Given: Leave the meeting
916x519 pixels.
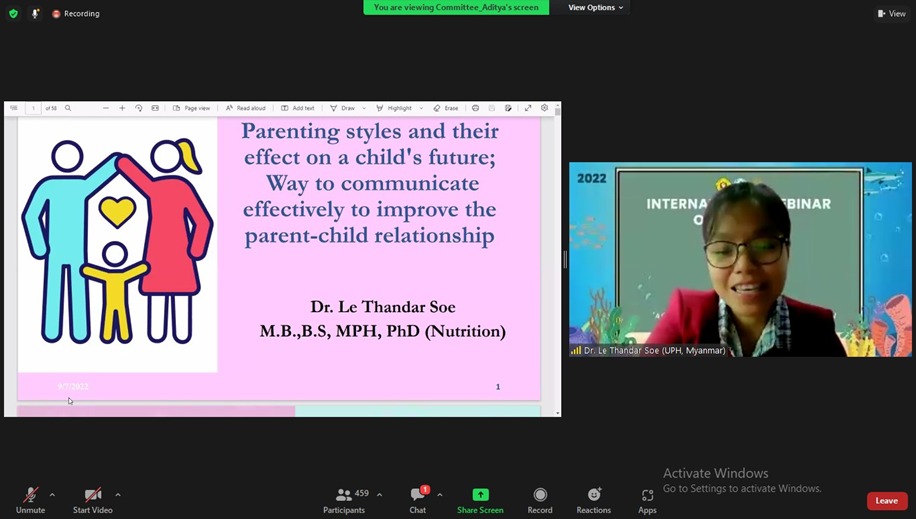Looking at the screenshot, I should point(886,501).
